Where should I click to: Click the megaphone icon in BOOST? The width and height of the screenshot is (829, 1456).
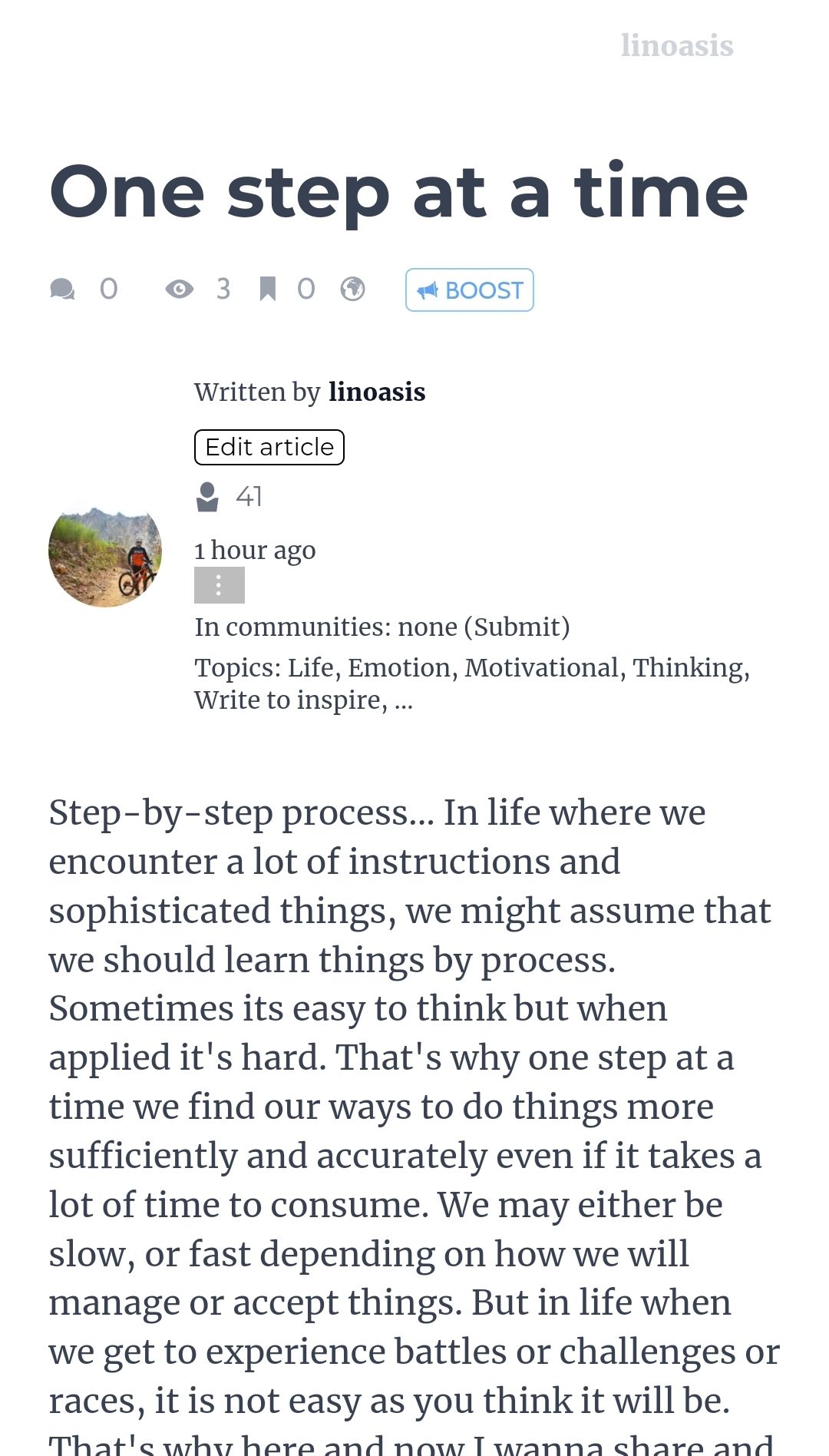pos(428,290)
